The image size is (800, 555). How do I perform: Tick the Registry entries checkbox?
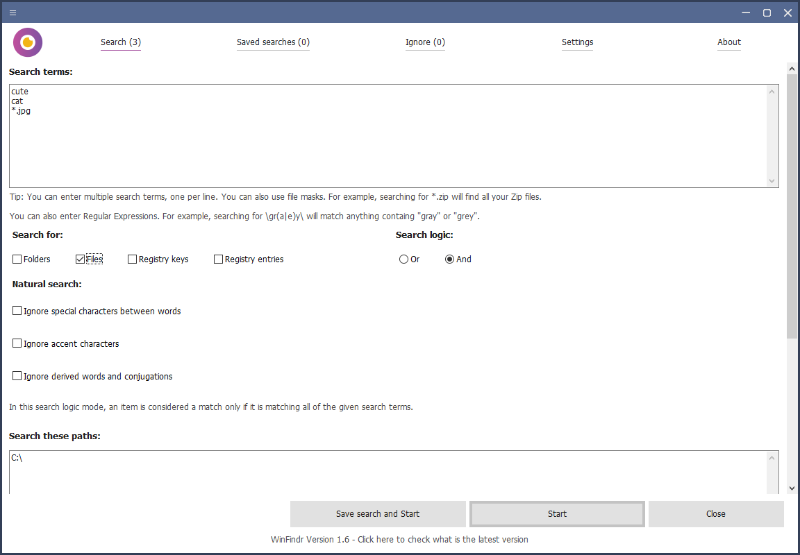tap(218, 259)
